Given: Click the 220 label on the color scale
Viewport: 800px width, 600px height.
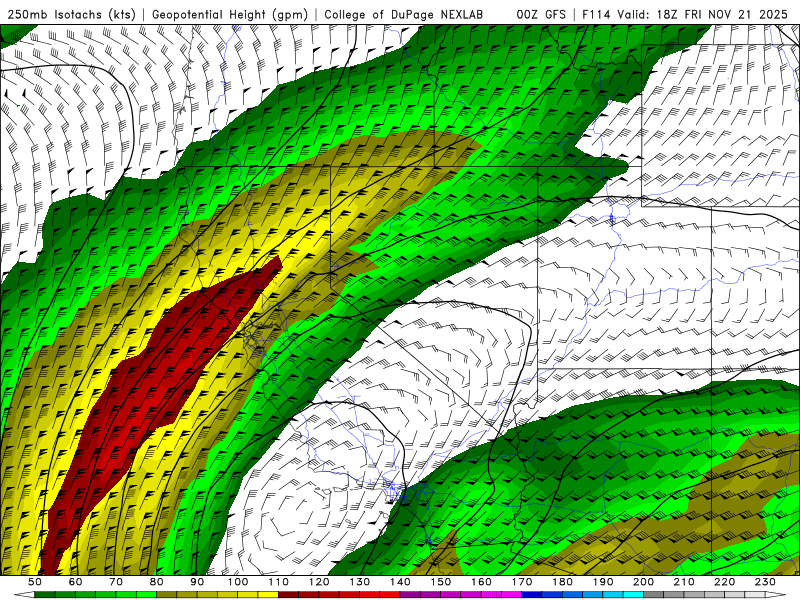Looking at the screenshot, I should 726,582.
